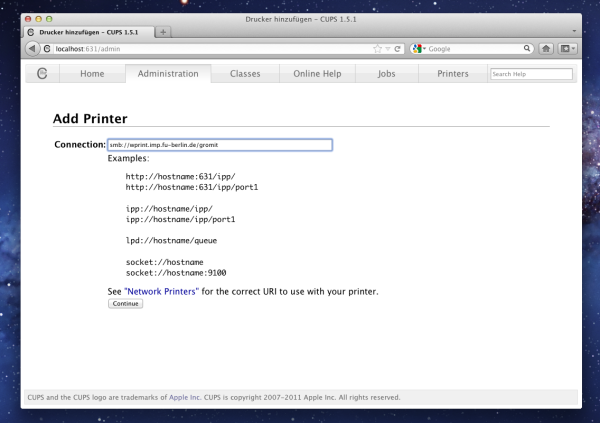Open the Classes tab
Screen dimensions: 600x423
pyautogui.click(x=245, y=73)
